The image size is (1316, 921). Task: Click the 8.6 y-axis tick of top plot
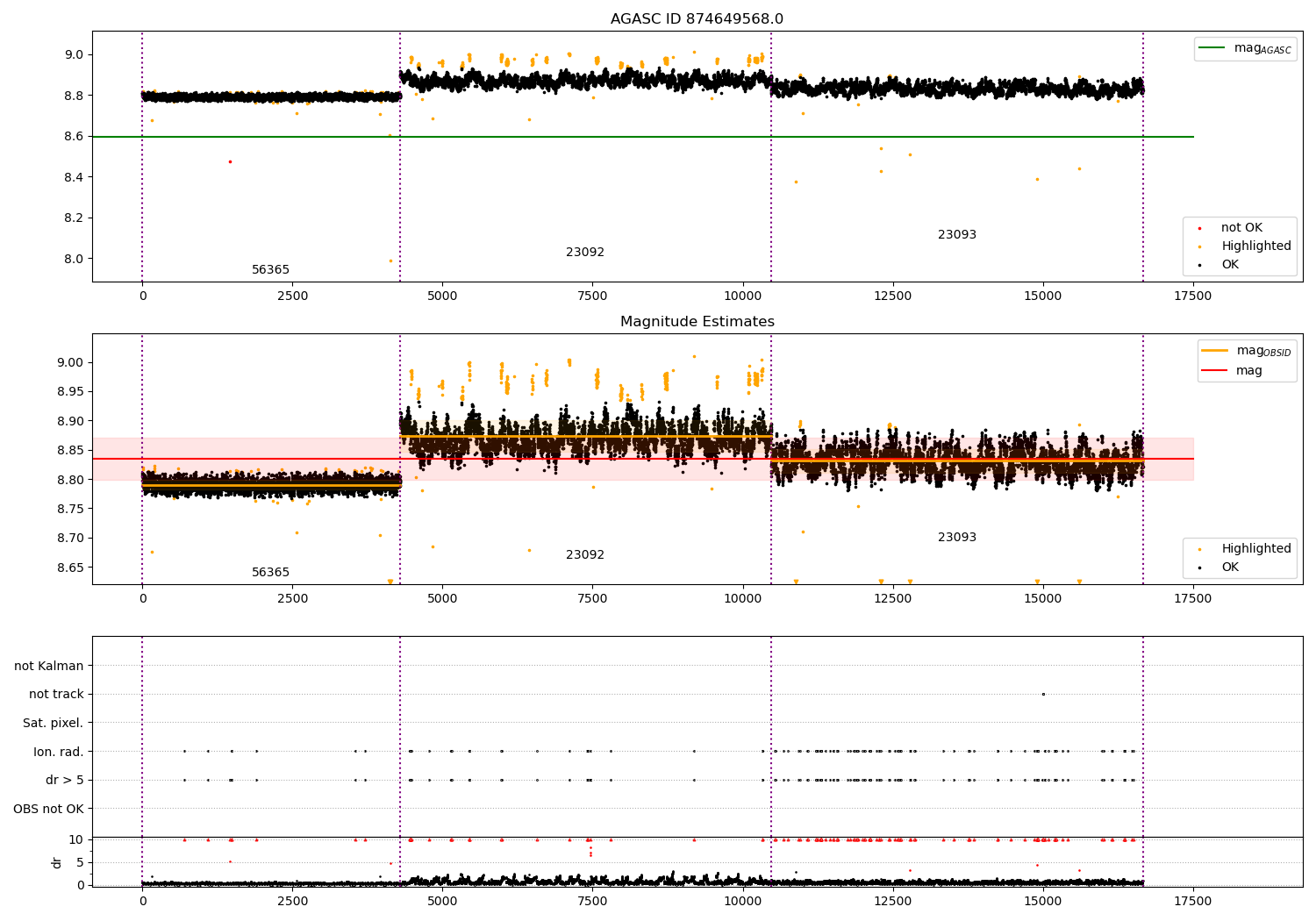[75, 136]
